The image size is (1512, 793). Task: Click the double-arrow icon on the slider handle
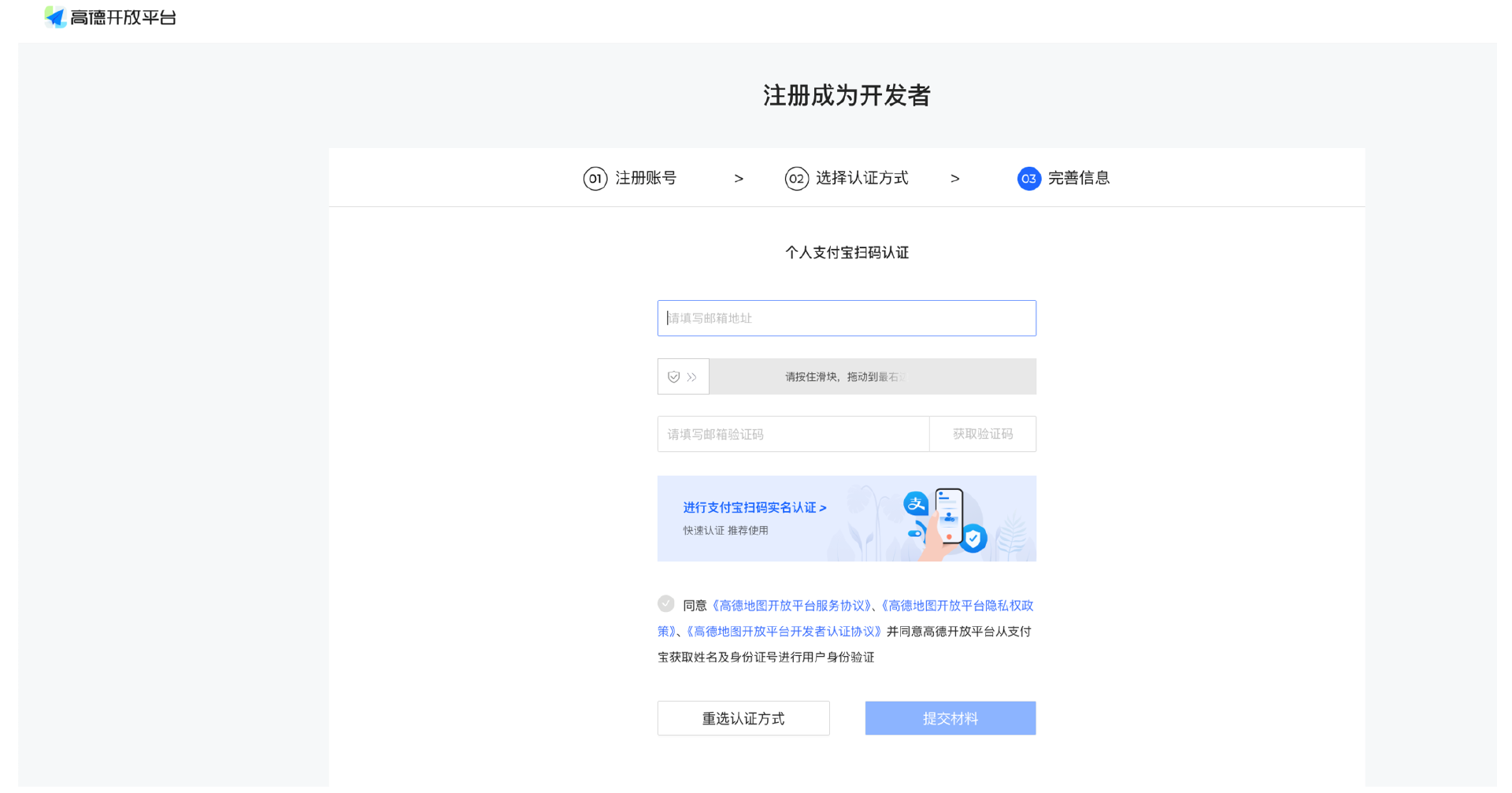pos(691,376)
